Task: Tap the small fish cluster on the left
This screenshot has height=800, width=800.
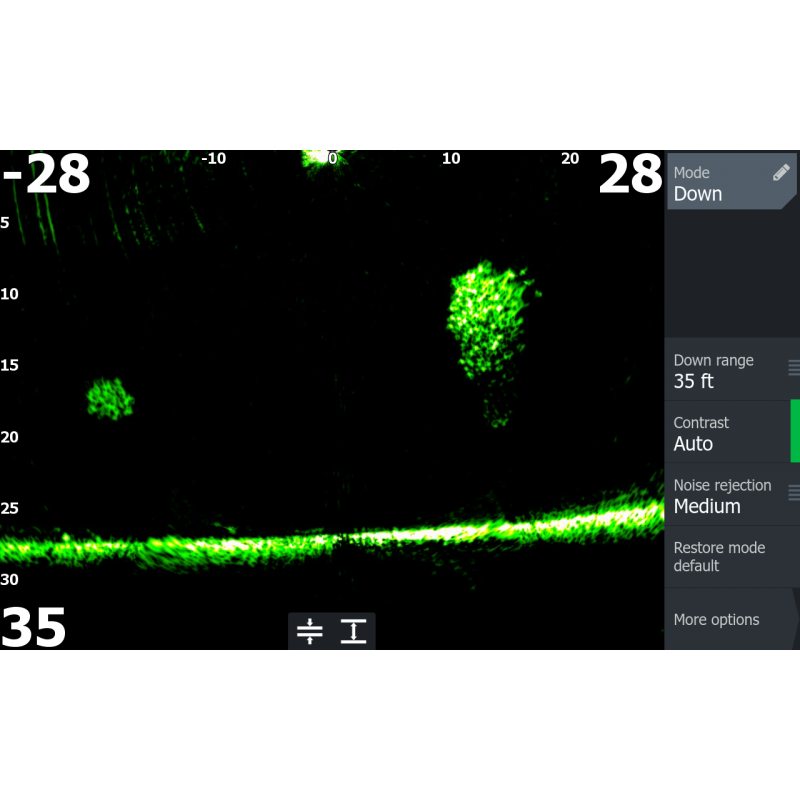Action: 109,398
